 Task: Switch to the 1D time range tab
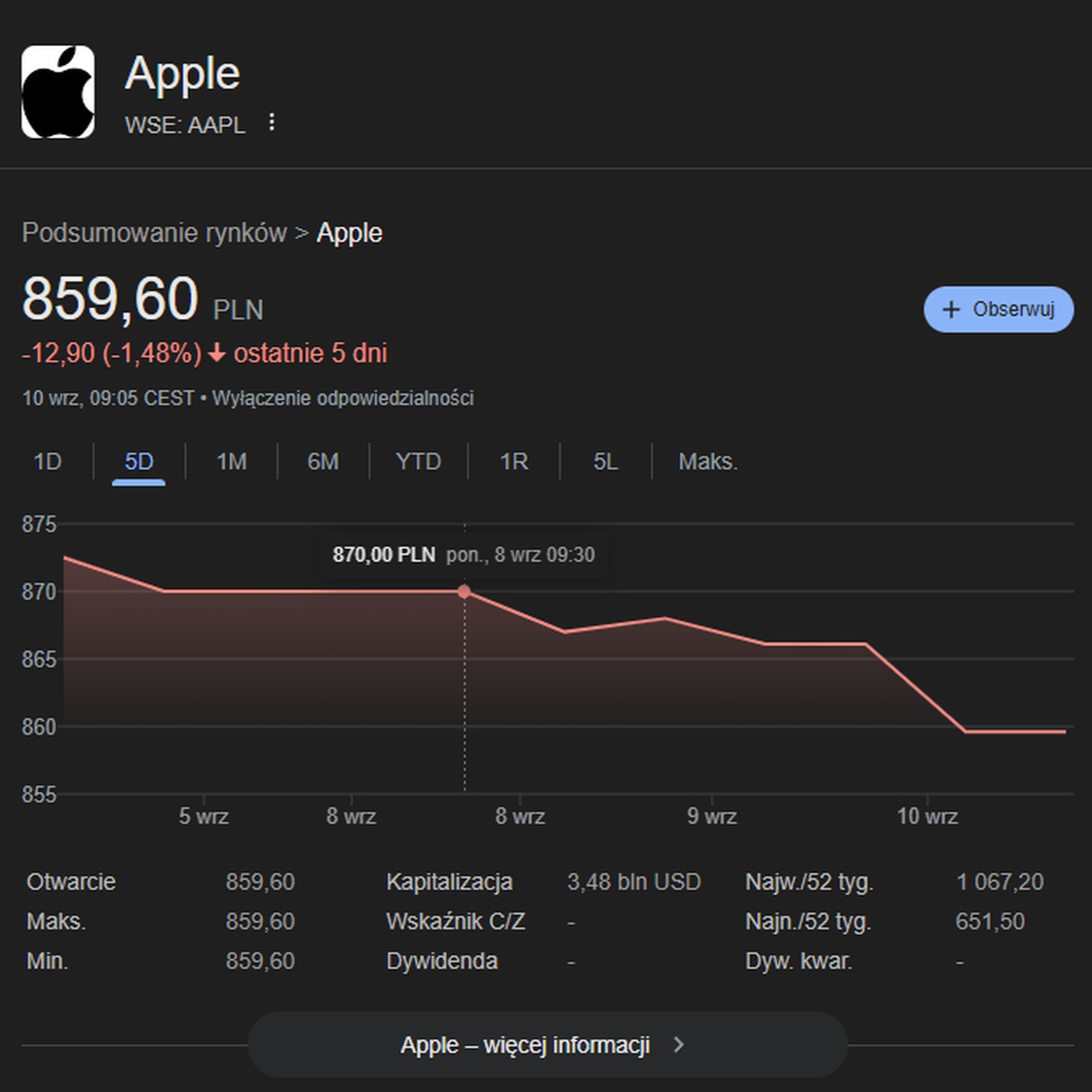[48, 462]
